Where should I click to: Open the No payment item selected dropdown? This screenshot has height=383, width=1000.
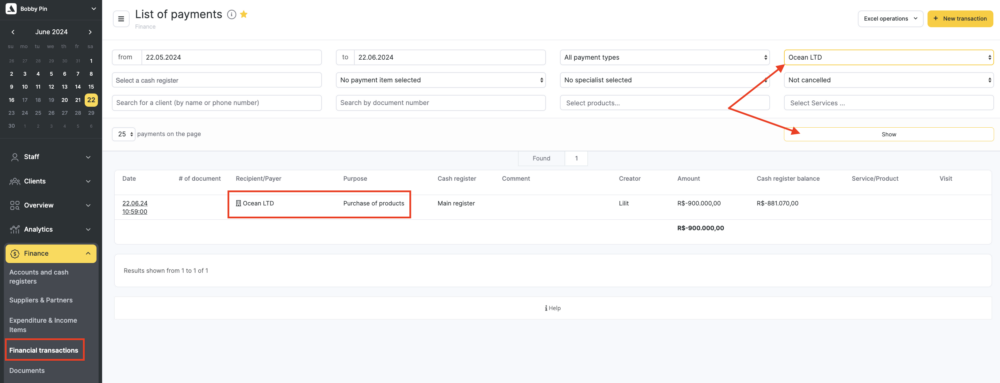pos(441,80)
